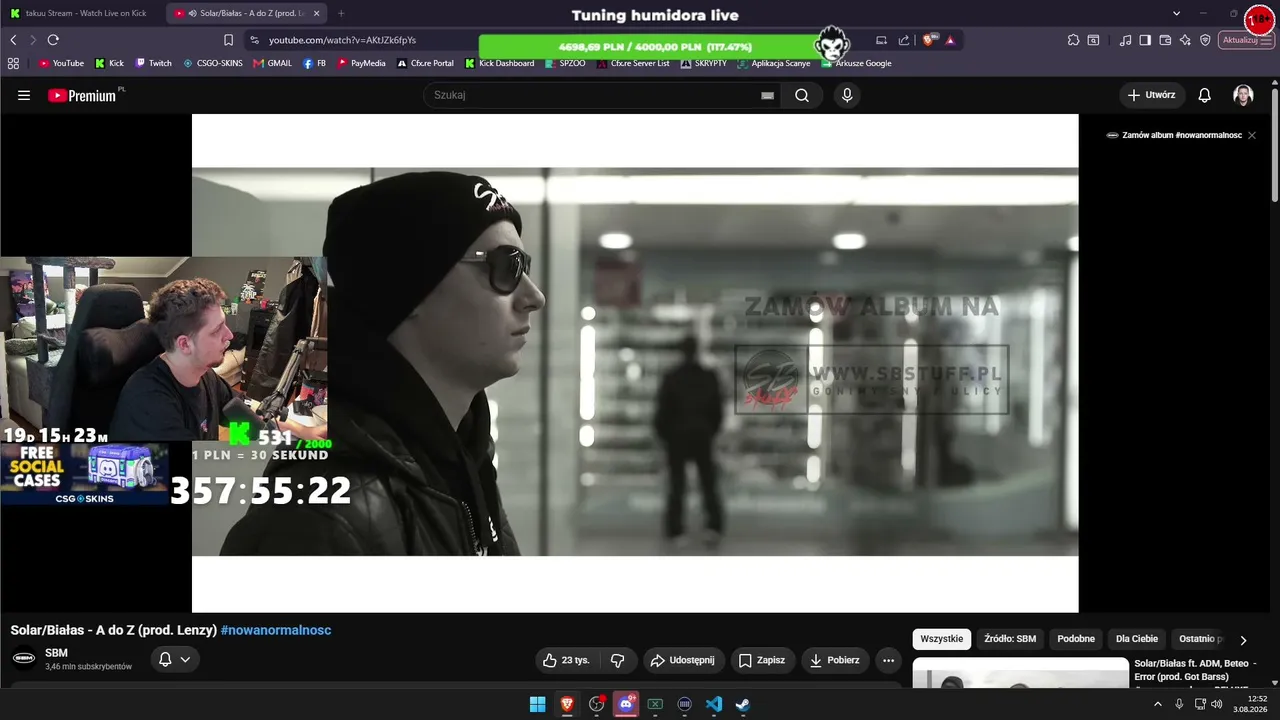This screenshot has width=1280, height=720.
Task: Dislike the Solar/Białas video
Action: (618, 660)
